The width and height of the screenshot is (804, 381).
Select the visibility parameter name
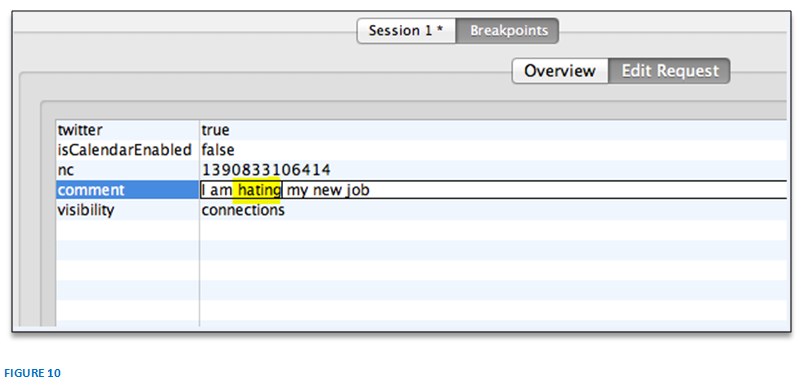tap(86, 210)
